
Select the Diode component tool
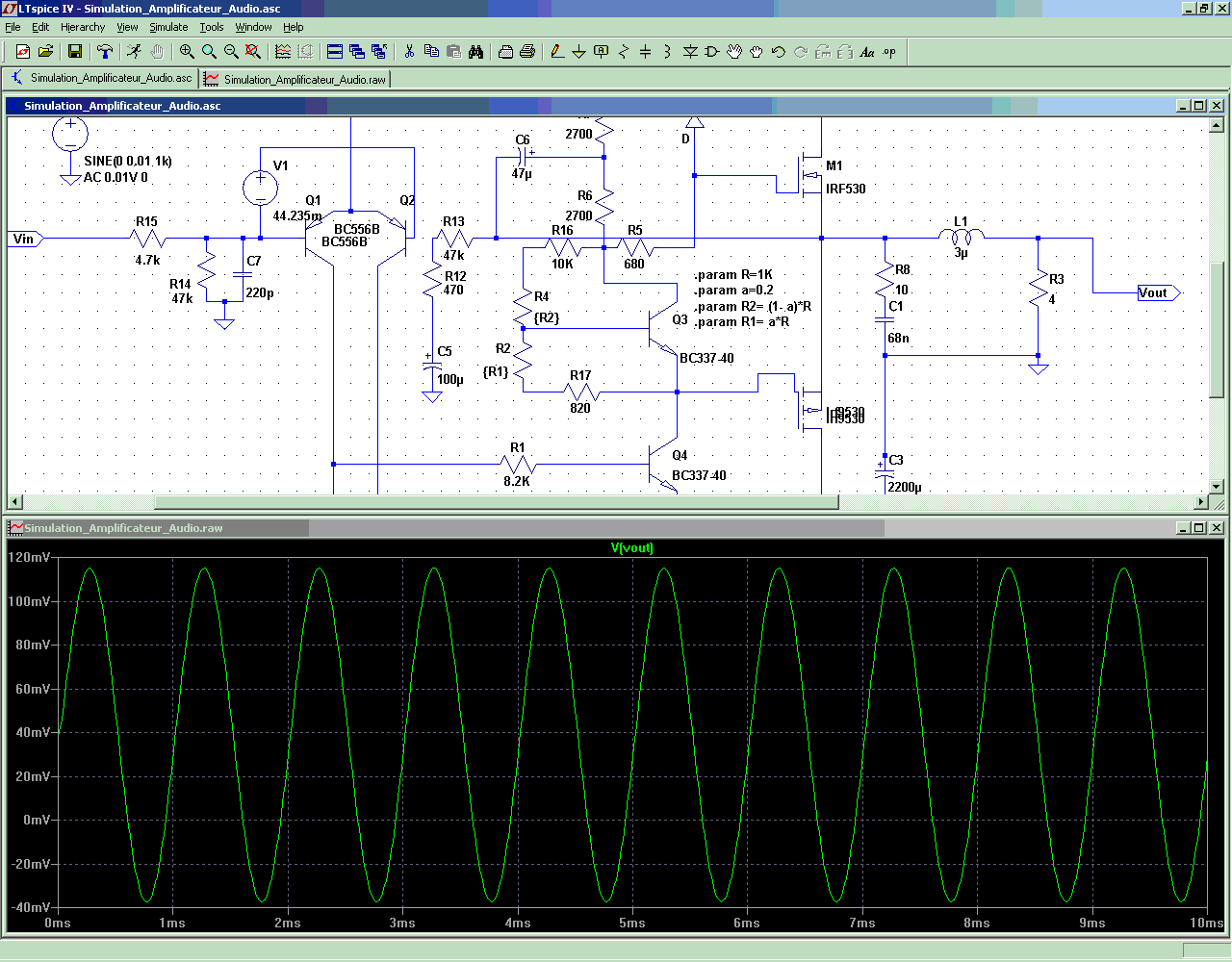point(690,52)
